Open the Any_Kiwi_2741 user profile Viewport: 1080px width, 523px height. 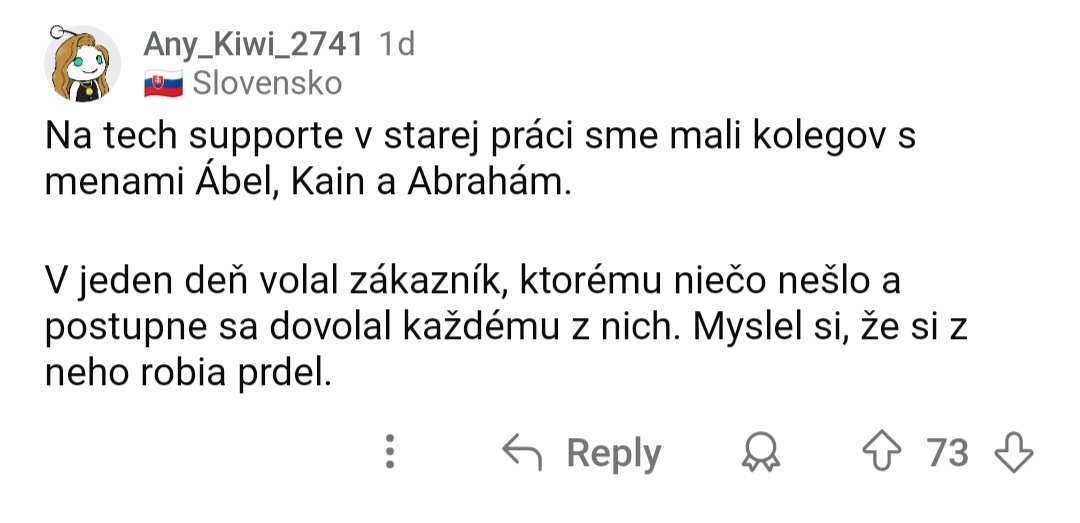coord(252,43)
